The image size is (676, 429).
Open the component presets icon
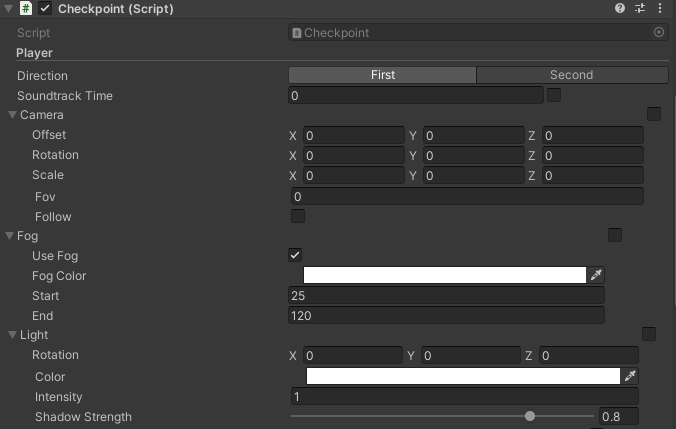click(640, 9)
